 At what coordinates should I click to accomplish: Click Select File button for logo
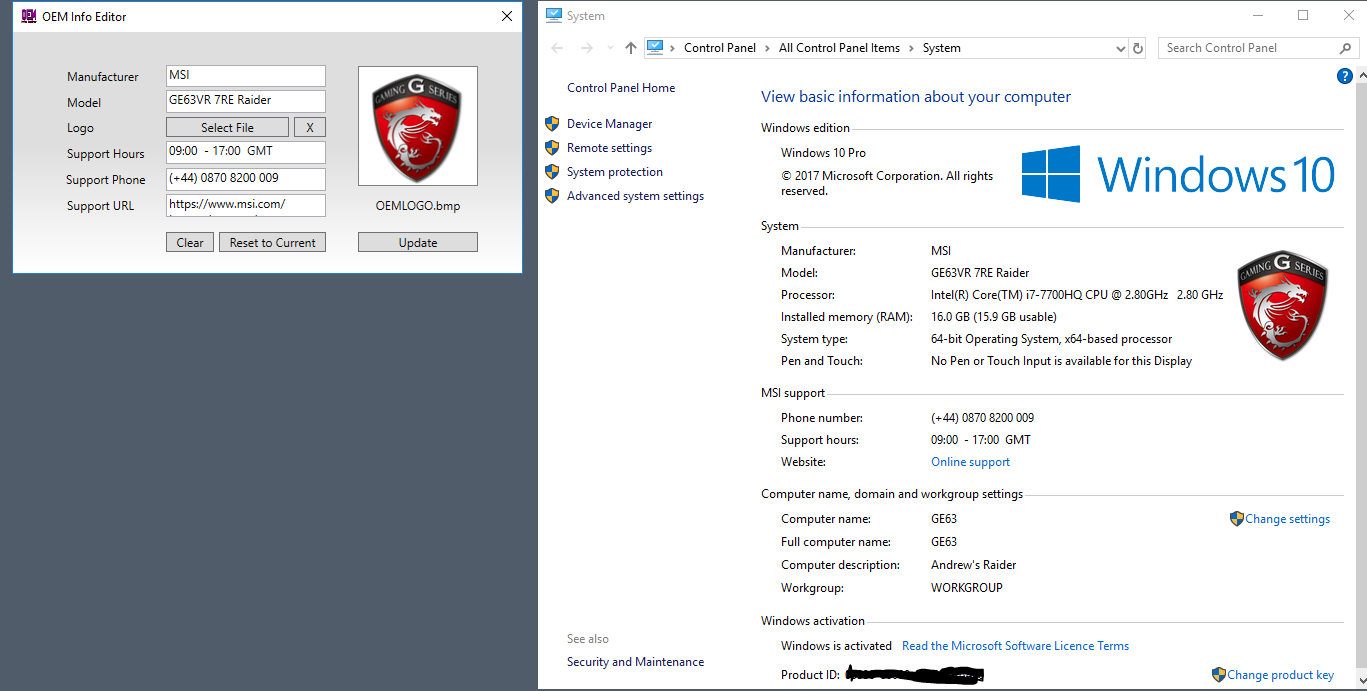click(227, 128)
